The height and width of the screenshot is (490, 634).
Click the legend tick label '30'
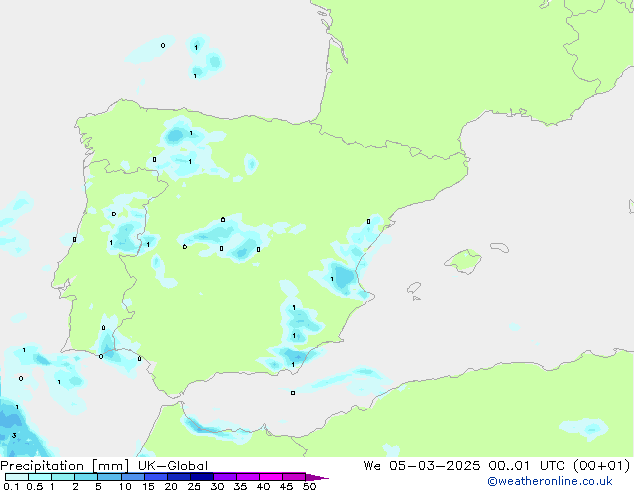[217, 486]
